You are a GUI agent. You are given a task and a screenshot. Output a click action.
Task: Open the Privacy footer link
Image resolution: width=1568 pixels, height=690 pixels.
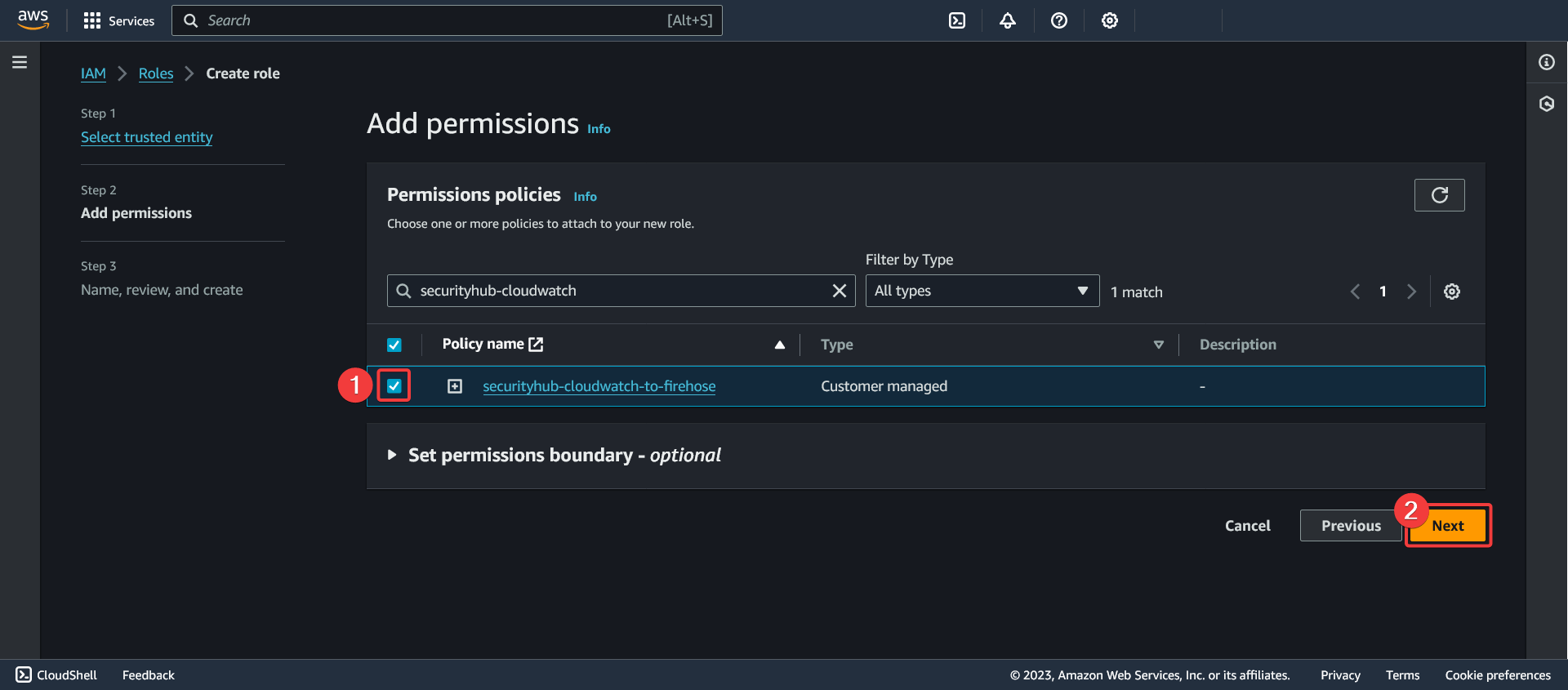[x=1340, y=674]
